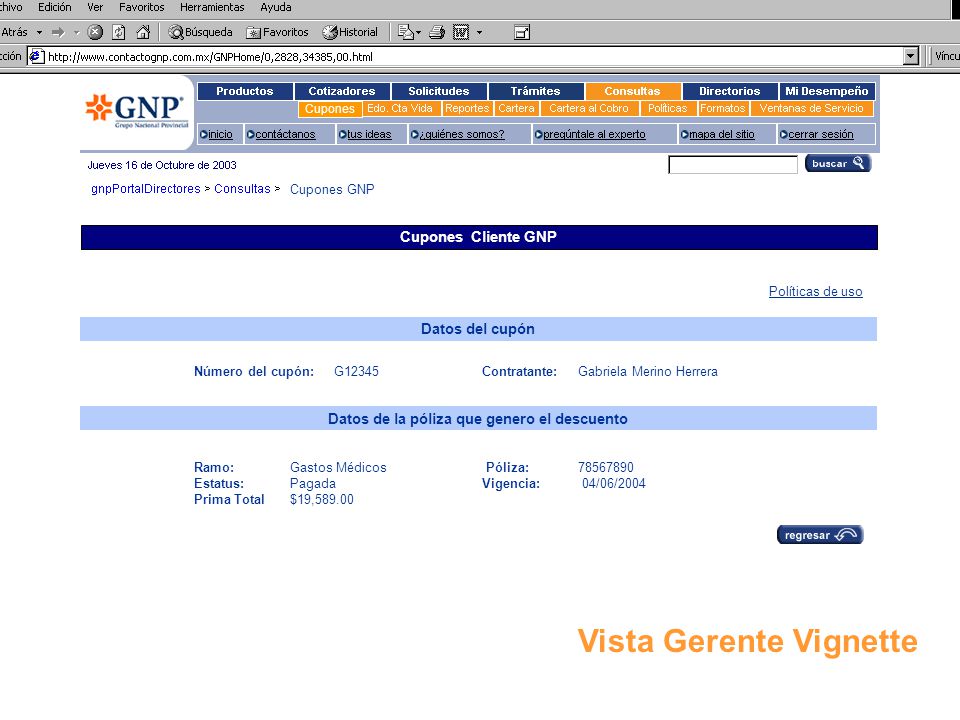Image resolution: width=960 pixels, height=720 pixels.
Task: Click the pregúntale al experto link
Action: [x=594, y=134]
